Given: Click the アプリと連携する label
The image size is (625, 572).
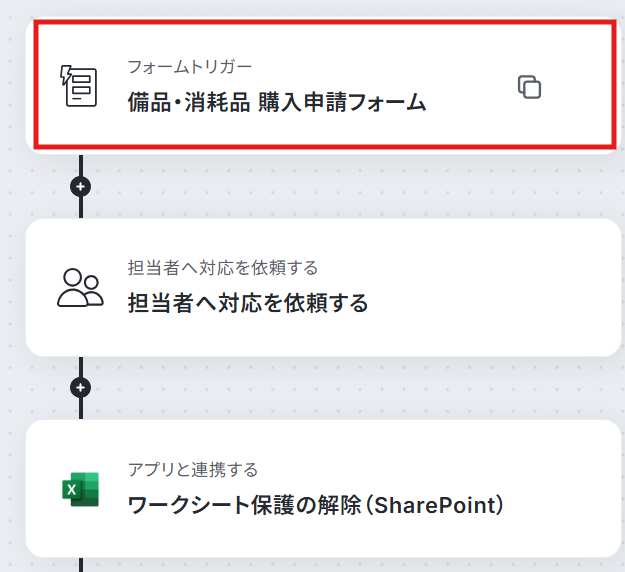Looking at the screenshot, I should pyautogui.click(x=193, y=470).
